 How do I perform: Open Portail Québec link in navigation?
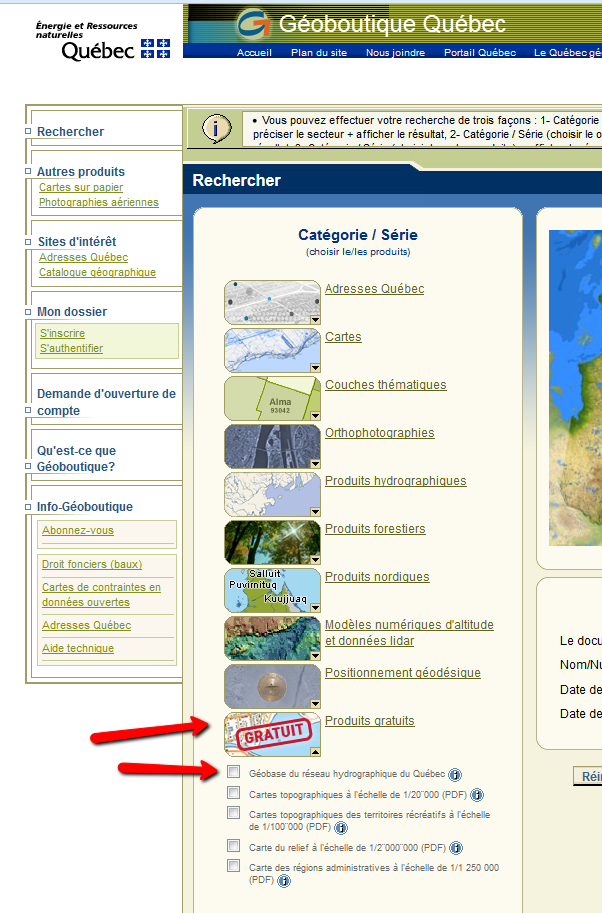tap(480, 52)
